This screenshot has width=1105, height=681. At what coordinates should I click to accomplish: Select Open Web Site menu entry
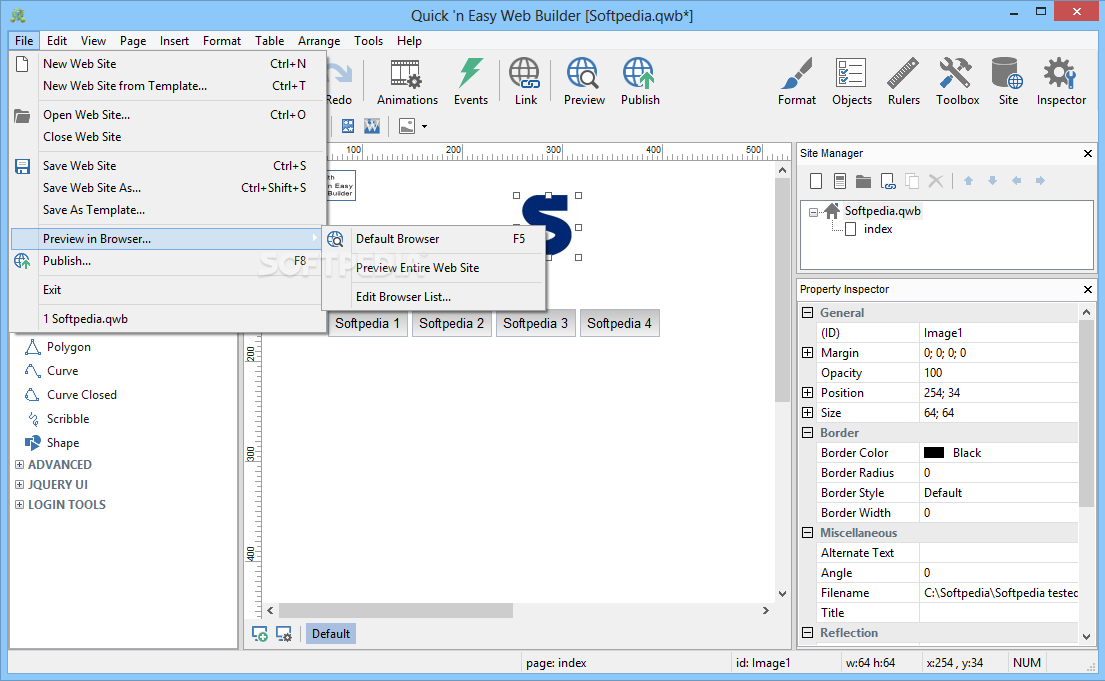[x=168, y=115]
